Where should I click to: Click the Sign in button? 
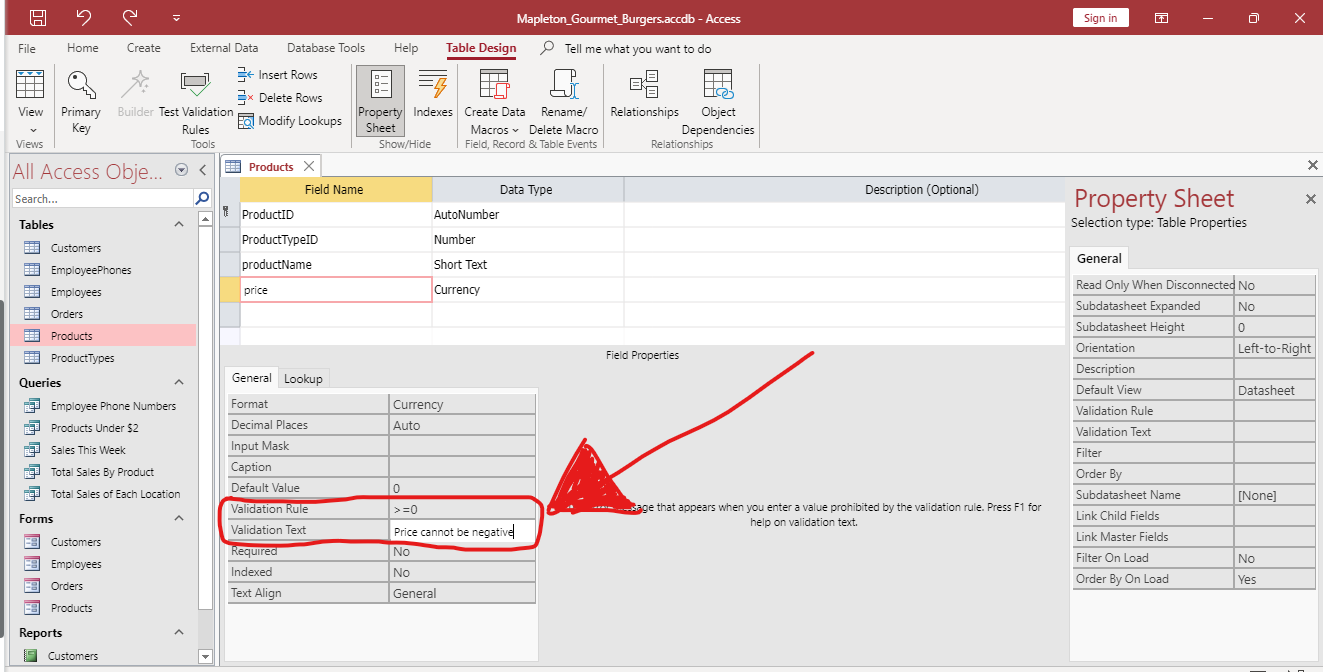pos(1101,18)
